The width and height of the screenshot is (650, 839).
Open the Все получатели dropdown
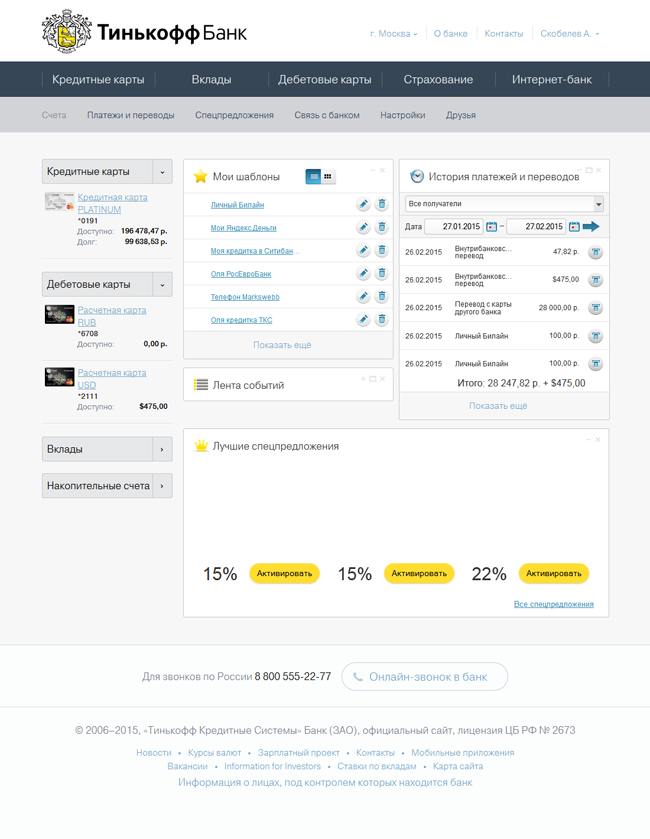tap(504, 204)
